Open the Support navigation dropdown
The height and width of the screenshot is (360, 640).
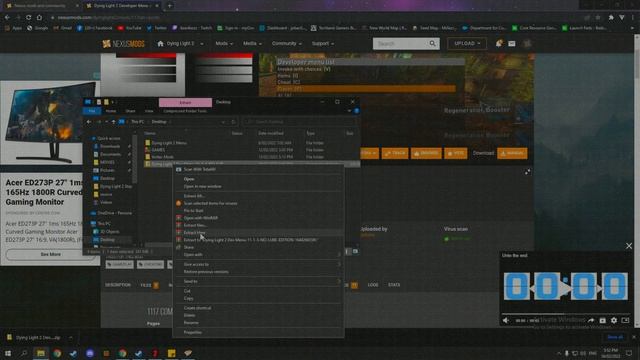(322, 44)
